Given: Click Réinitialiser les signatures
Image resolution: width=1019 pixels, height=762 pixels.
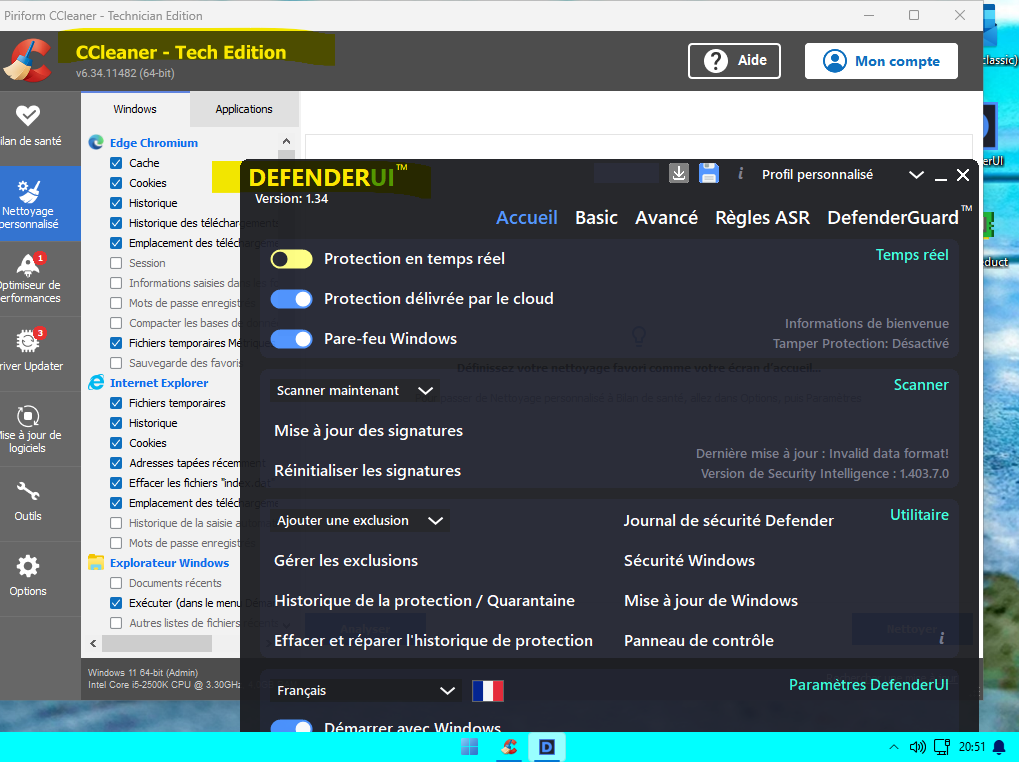Looking at the screenshot, I should click(367, 471).
